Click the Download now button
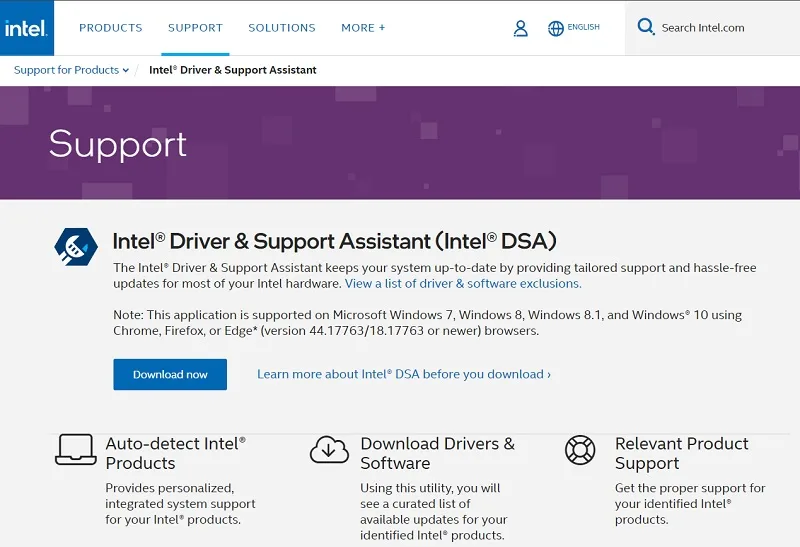This screenshot has width=800, height=547. coord(170,375)
